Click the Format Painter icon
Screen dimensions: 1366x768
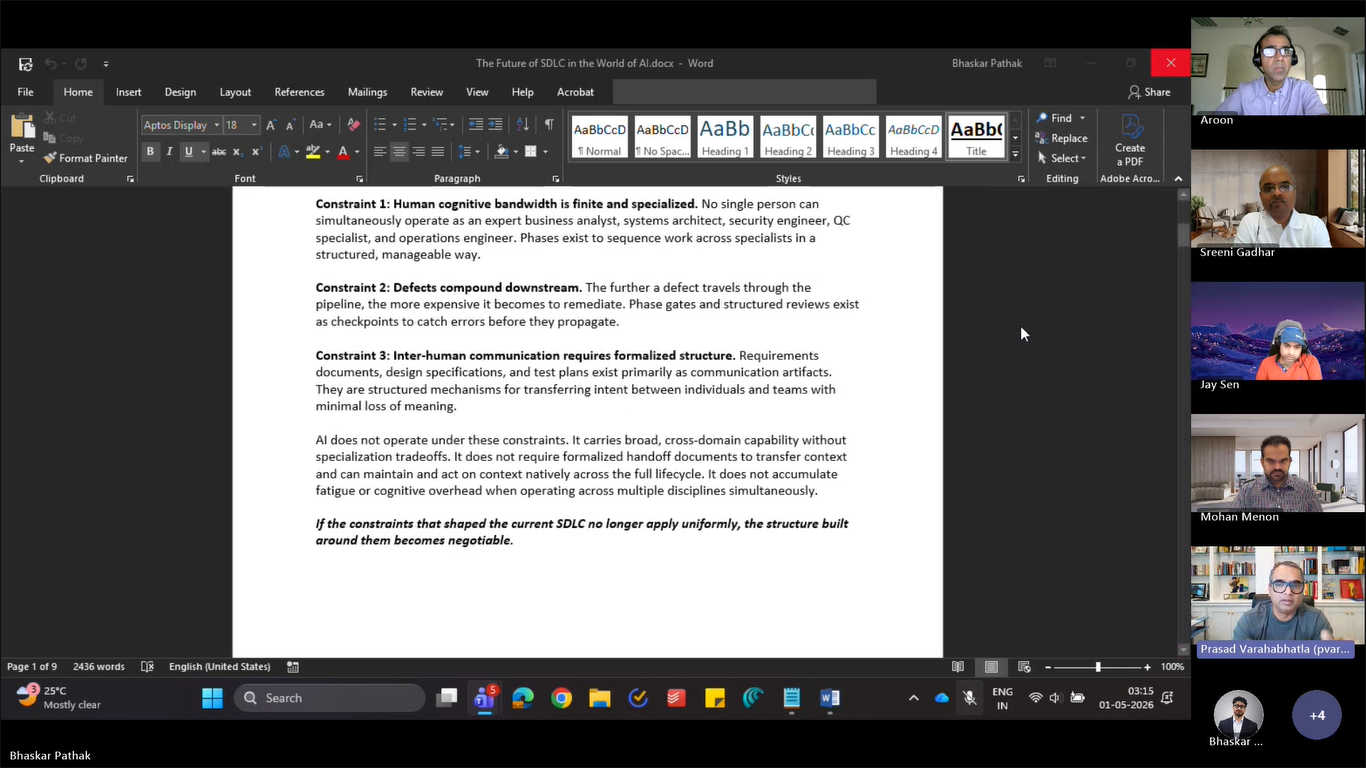pos(50,158)
